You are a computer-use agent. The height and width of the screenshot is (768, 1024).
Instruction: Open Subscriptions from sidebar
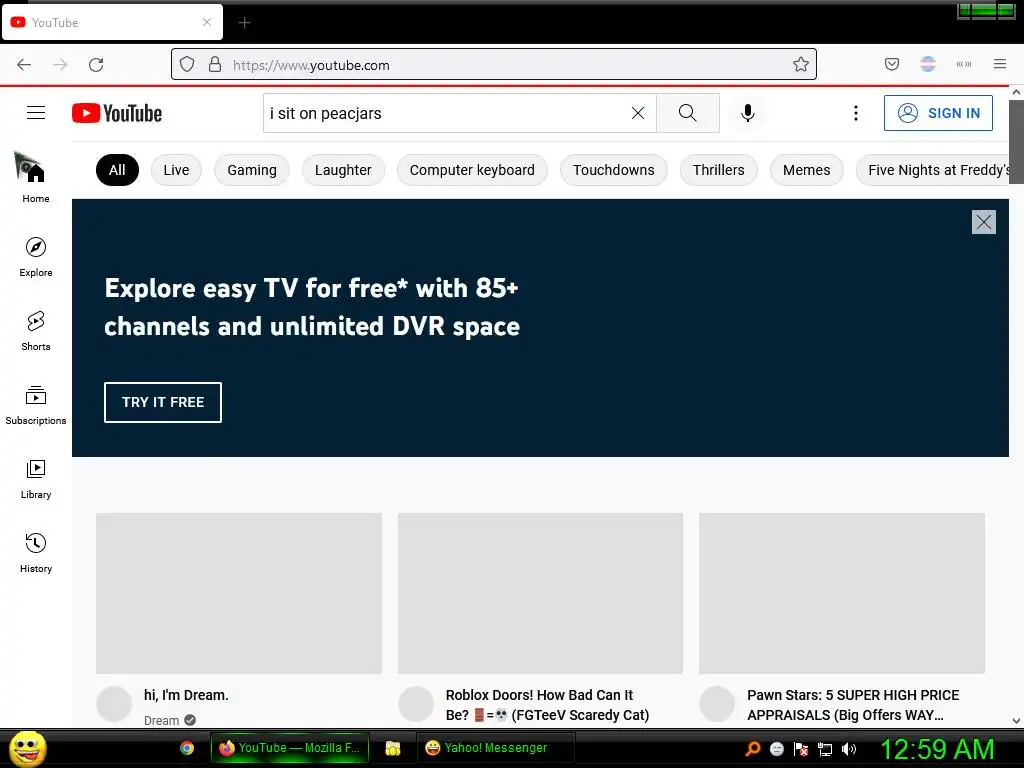click(35, 405)
